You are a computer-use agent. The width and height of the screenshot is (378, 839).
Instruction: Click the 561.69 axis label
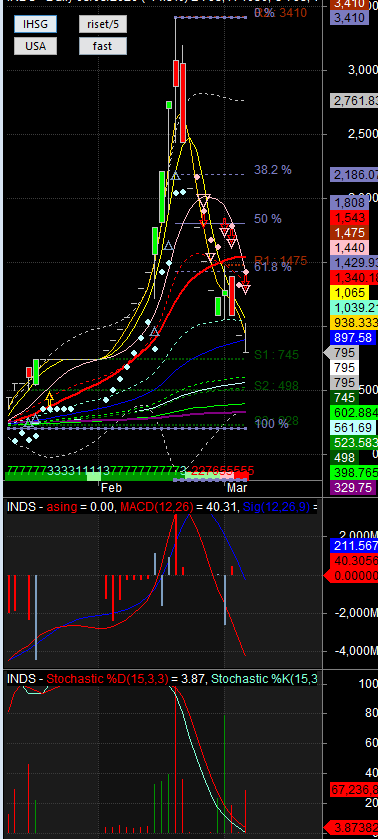coord(353,428)
